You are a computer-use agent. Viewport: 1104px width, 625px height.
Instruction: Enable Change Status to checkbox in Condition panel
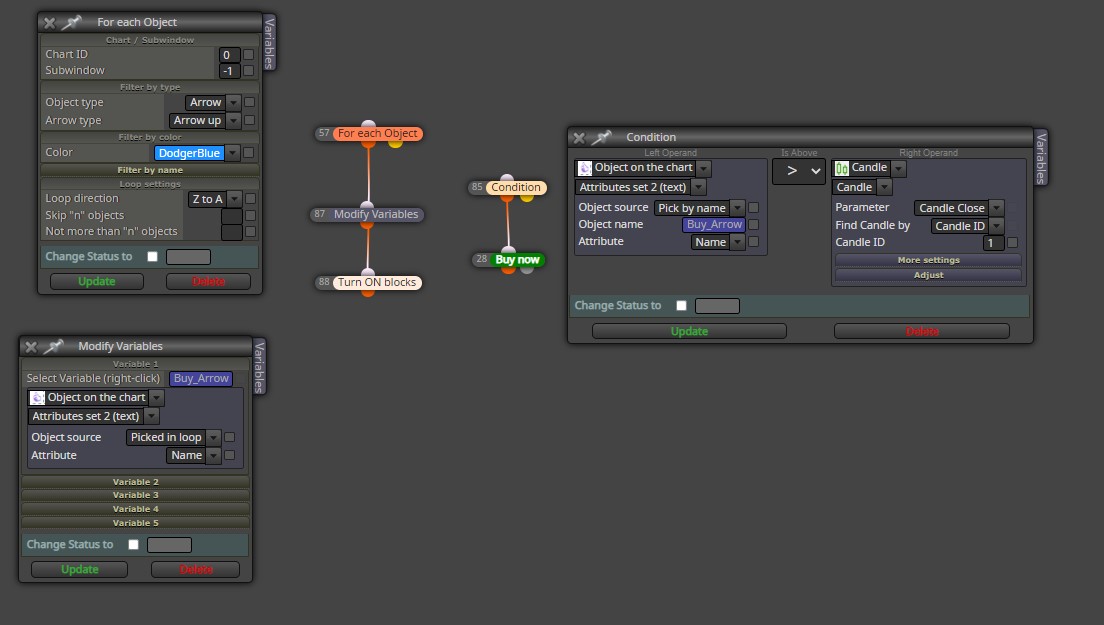[681, 305]
